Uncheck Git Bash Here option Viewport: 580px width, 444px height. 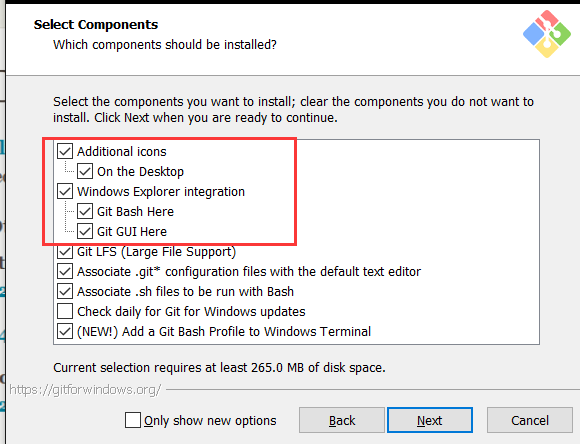click(85, 211)
